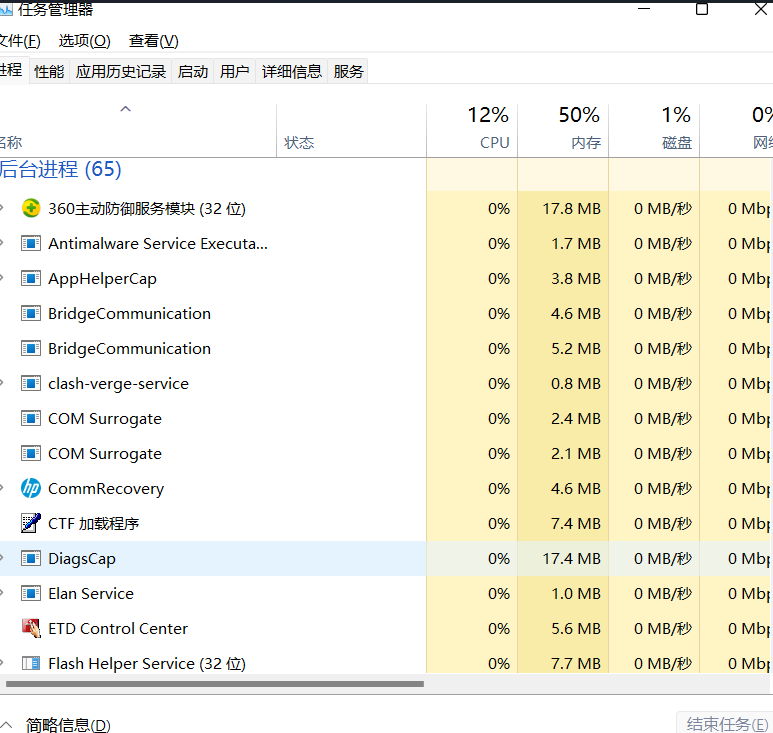The image size is (773, 733).
Task: Select the CTF 加载程序 row name
Action: pyautogui.click(x=94, y=524)
